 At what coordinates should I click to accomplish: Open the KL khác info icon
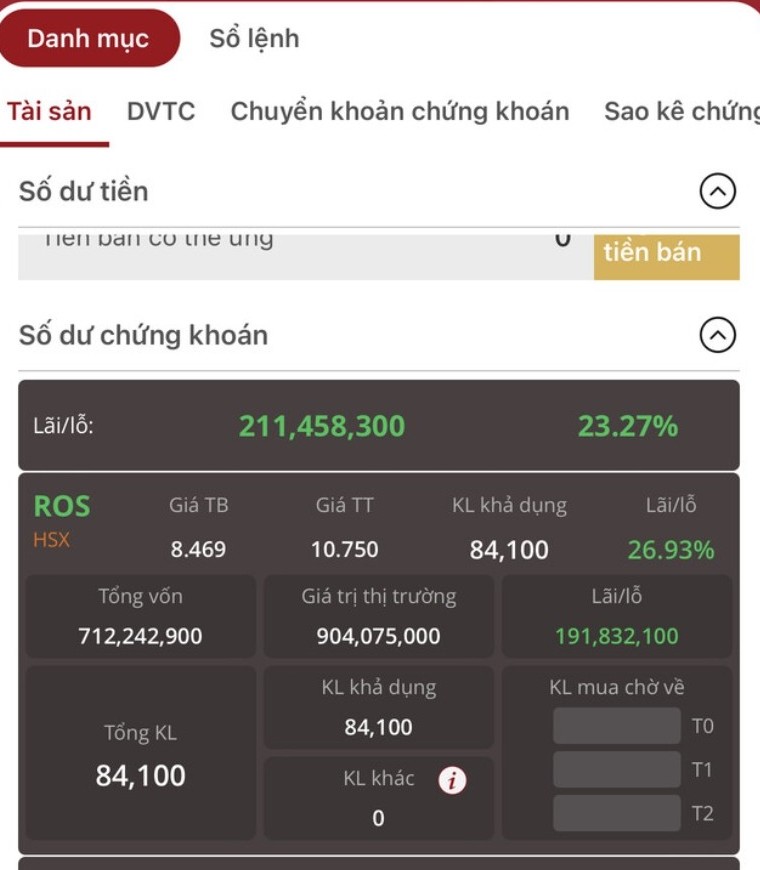click(452, 781)
